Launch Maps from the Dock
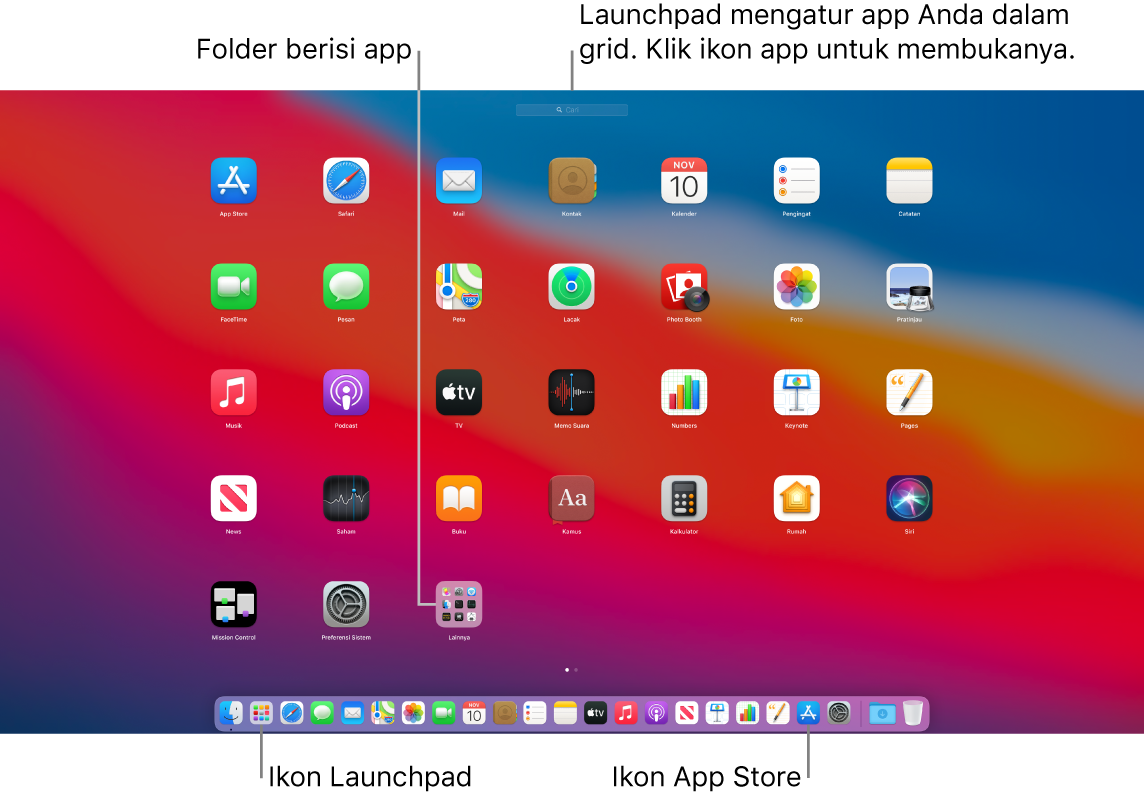1144x798 pixels. click(x=382, y=713)
